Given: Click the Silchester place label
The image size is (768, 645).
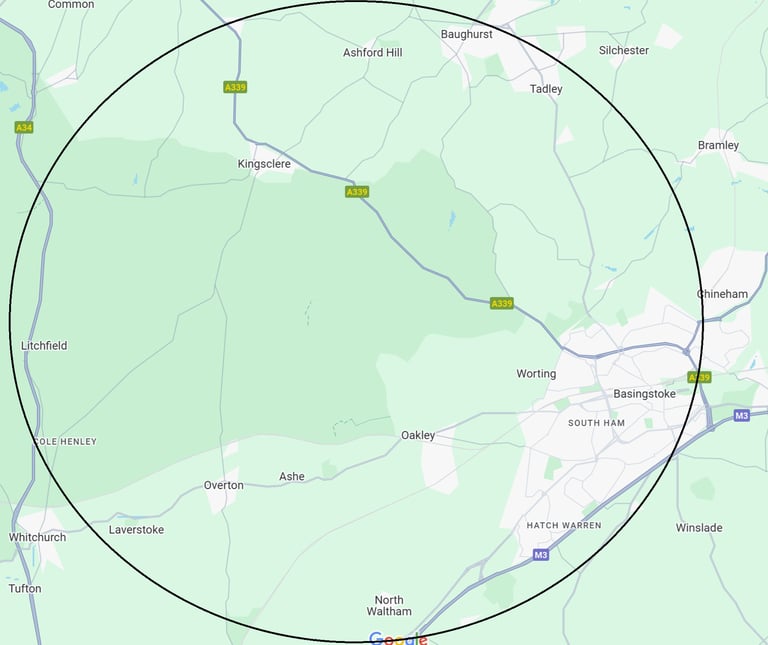Looking at the screenshot, I should click(624, 50).
